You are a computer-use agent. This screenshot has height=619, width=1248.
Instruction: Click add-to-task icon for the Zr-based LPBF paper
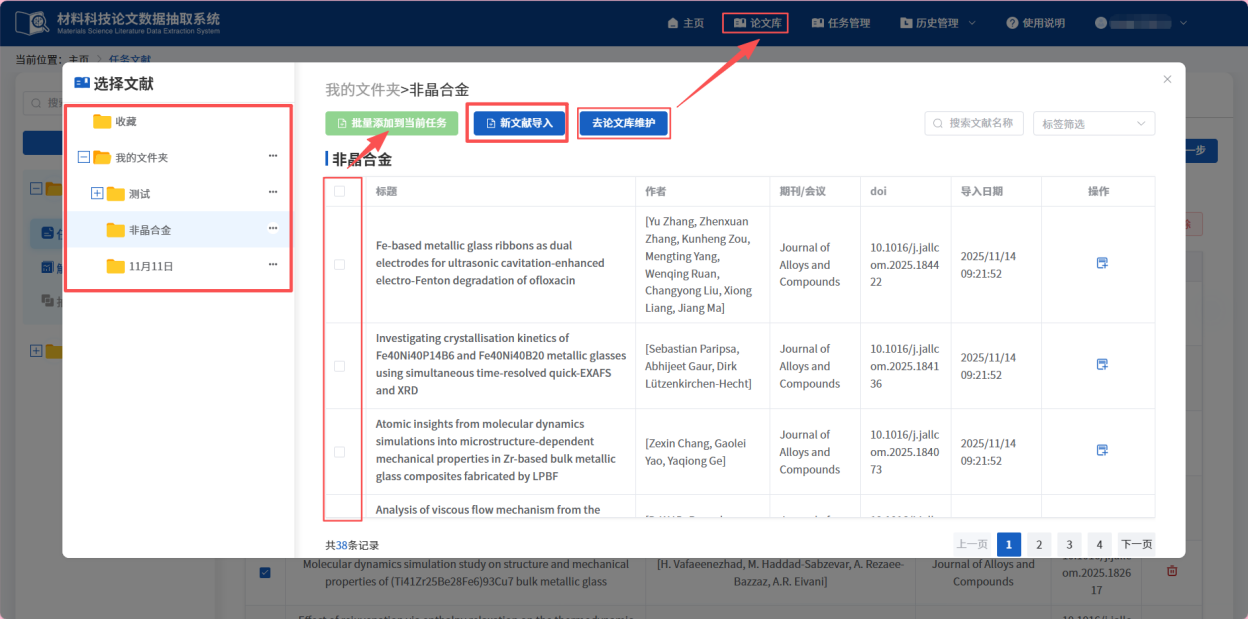(1102, 451)
